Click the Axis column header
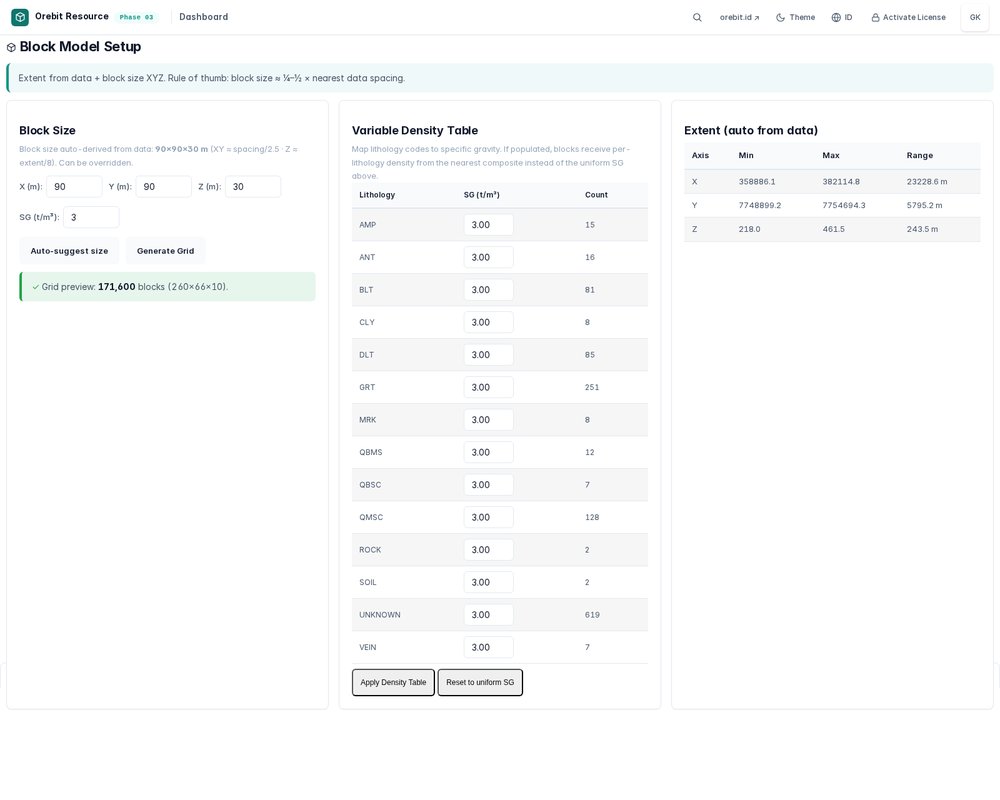 tap(700, 156)
